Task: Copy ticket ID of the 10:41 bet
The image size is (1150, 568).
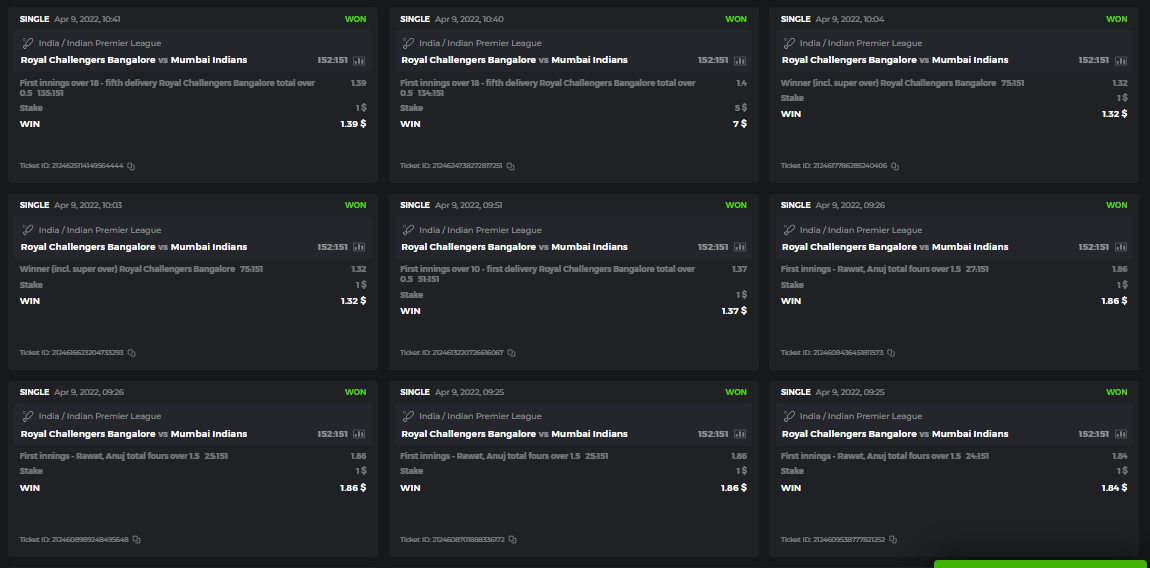Action: pos(131,166)
